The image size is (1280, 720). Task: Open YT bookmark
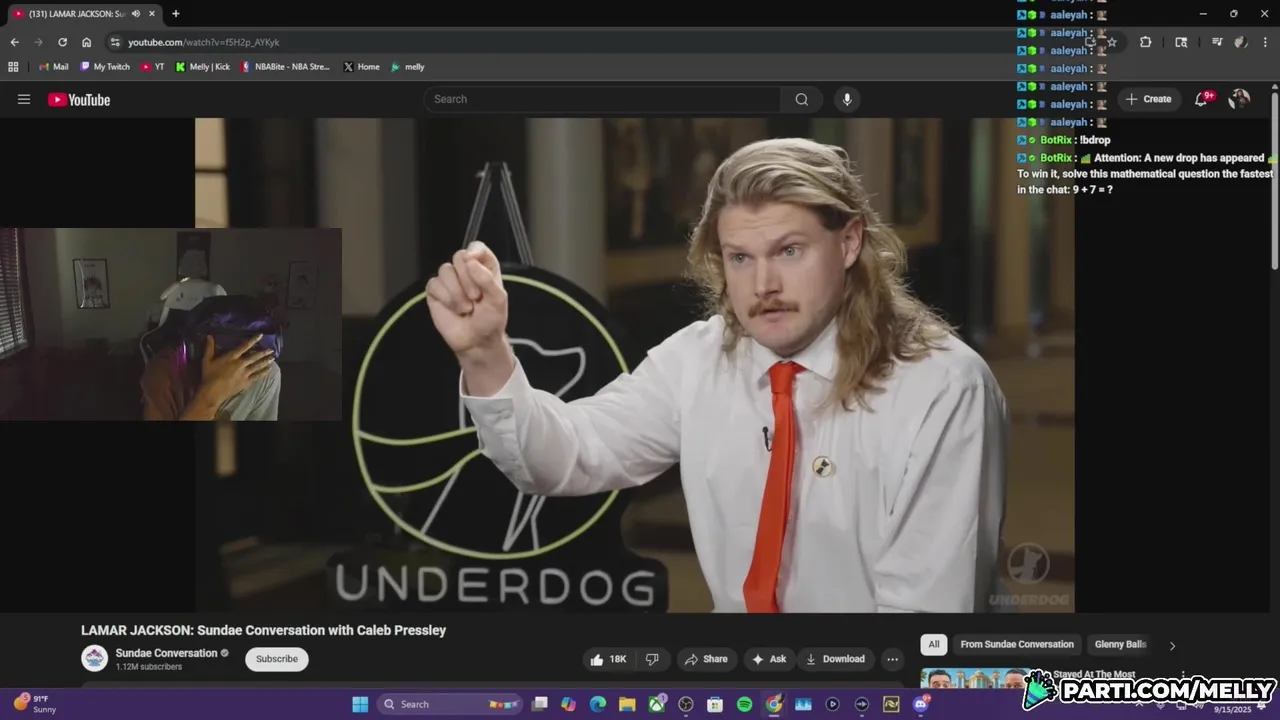(x=153, y=67)
